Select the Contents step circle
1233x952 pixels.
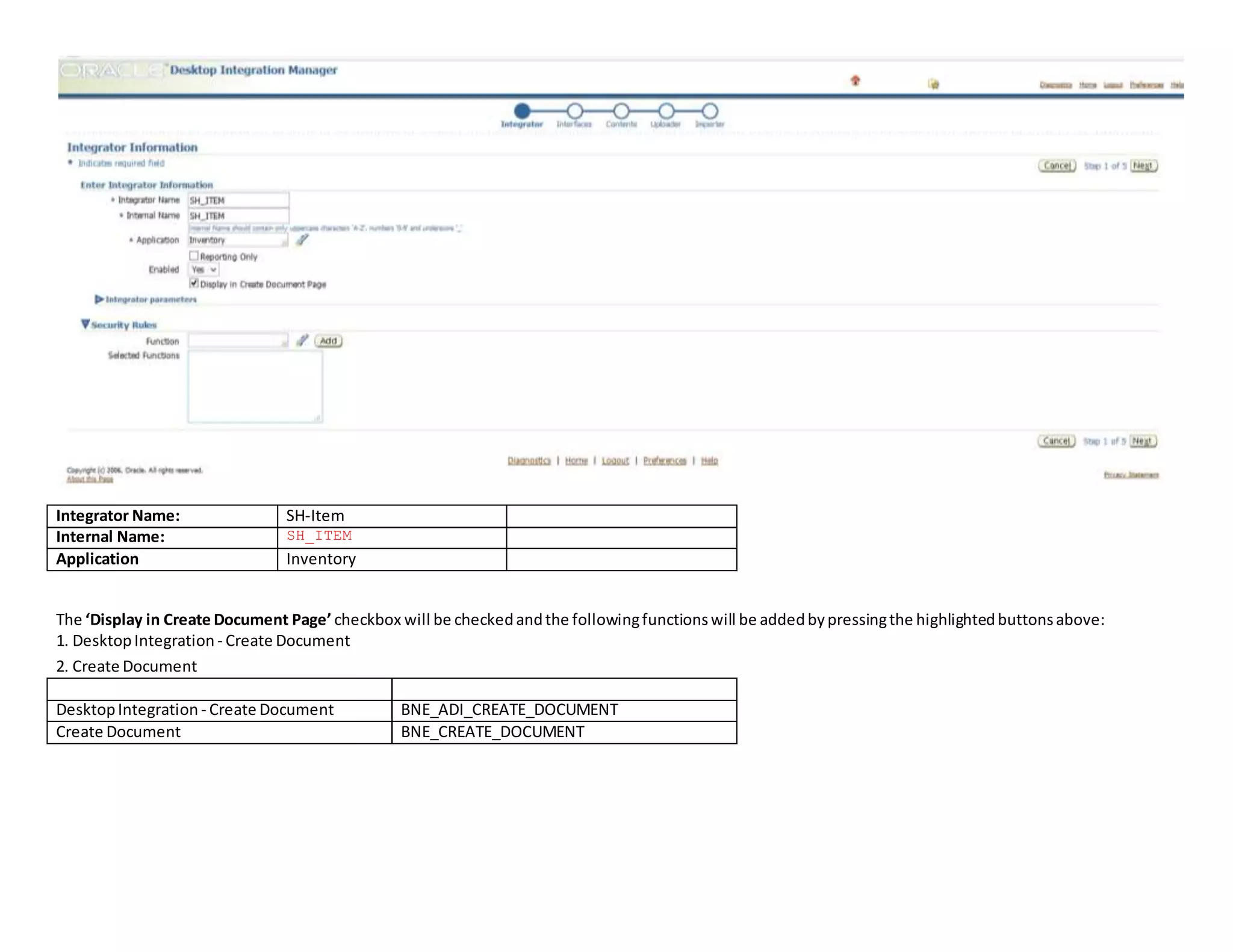[621, 111]
